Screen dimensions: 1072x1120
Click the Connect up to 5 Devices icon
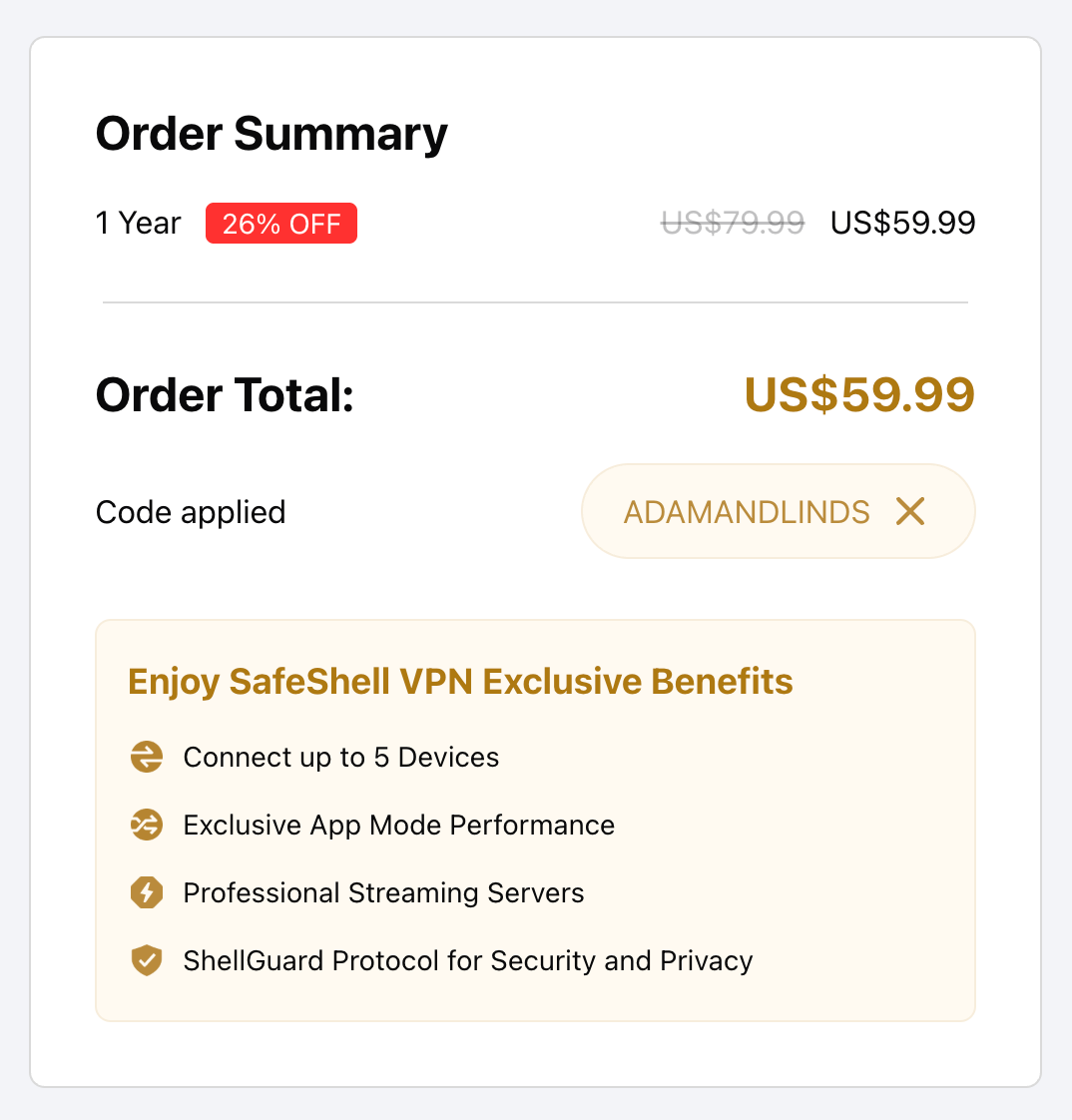point(147,757)
